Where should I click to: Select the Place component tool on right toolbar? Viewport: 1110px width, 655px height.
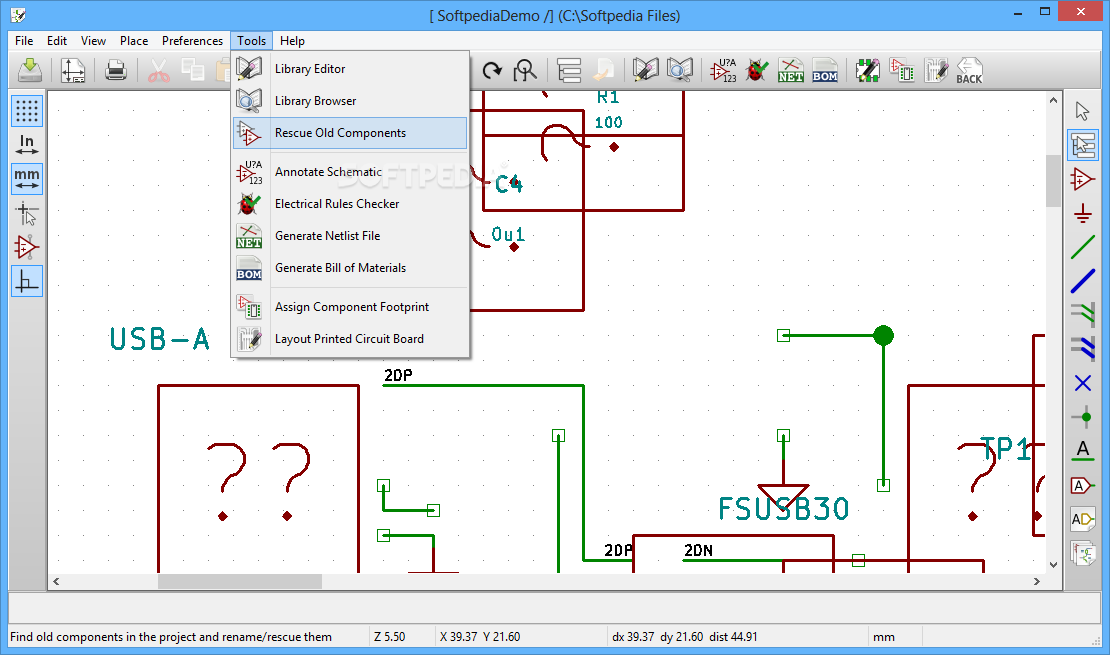click(x=1082, y=179)
